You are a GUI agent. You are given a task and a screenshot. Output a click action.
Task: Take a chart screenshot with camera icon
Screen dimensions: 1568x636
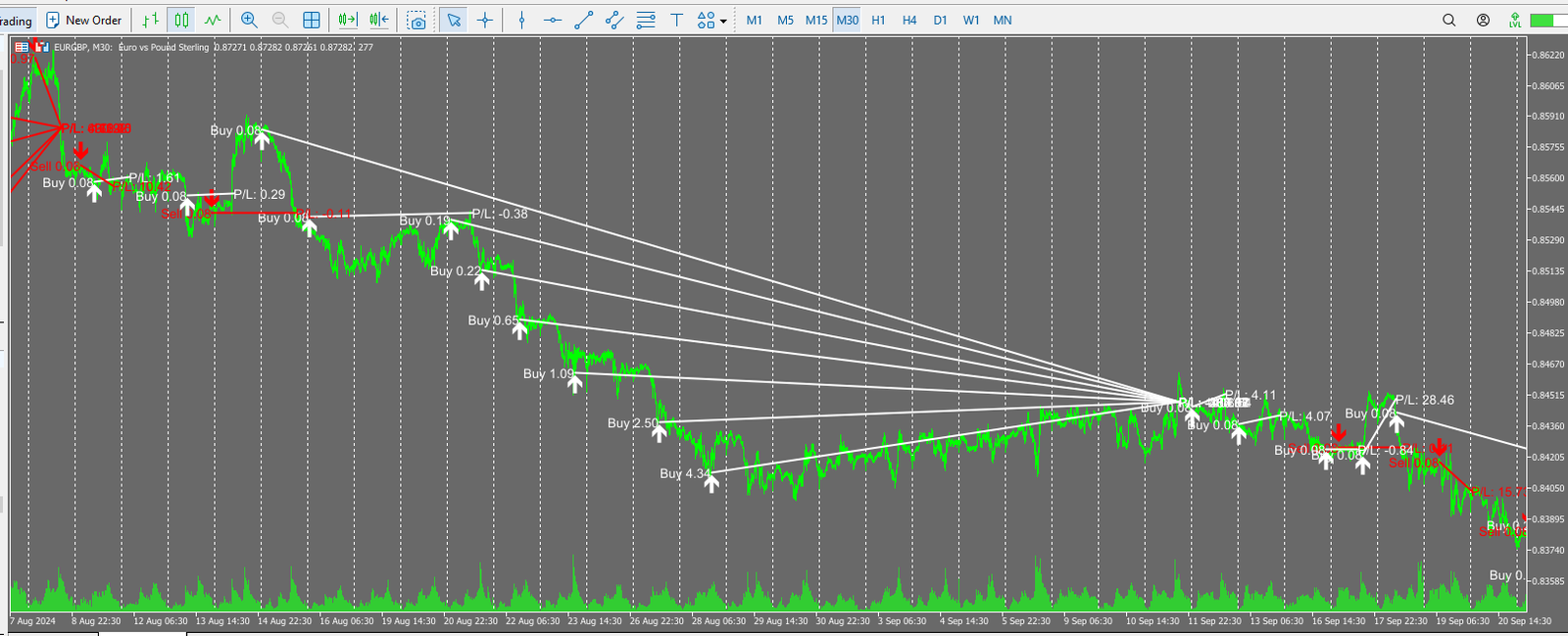pyautogui.click(x=417, y=20)
